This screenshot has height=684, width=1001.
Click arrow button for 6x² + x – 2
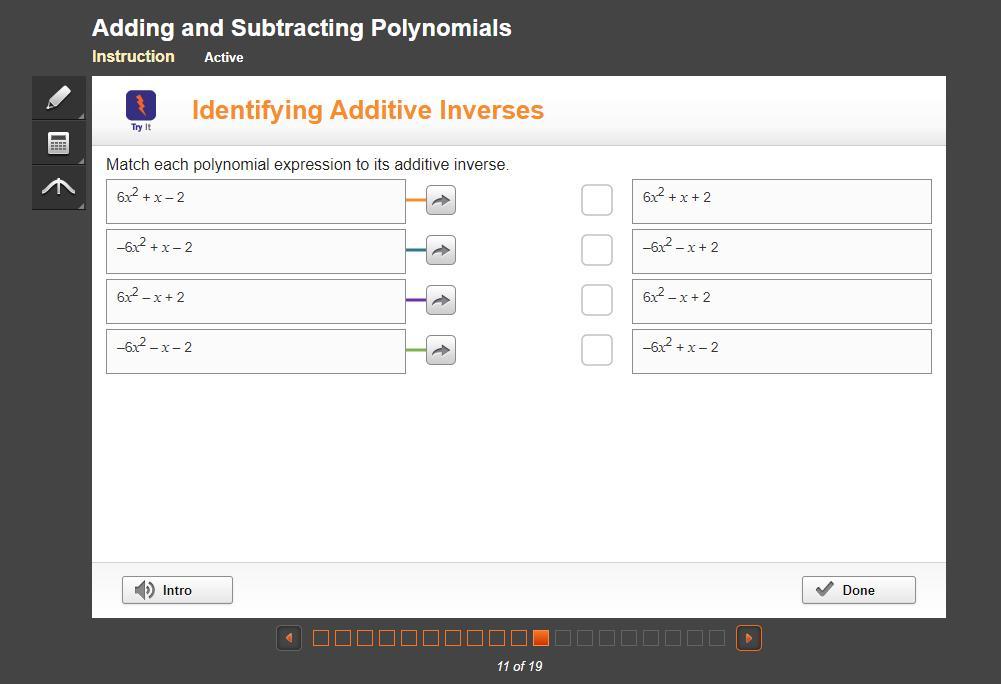(x=441, y=200)
